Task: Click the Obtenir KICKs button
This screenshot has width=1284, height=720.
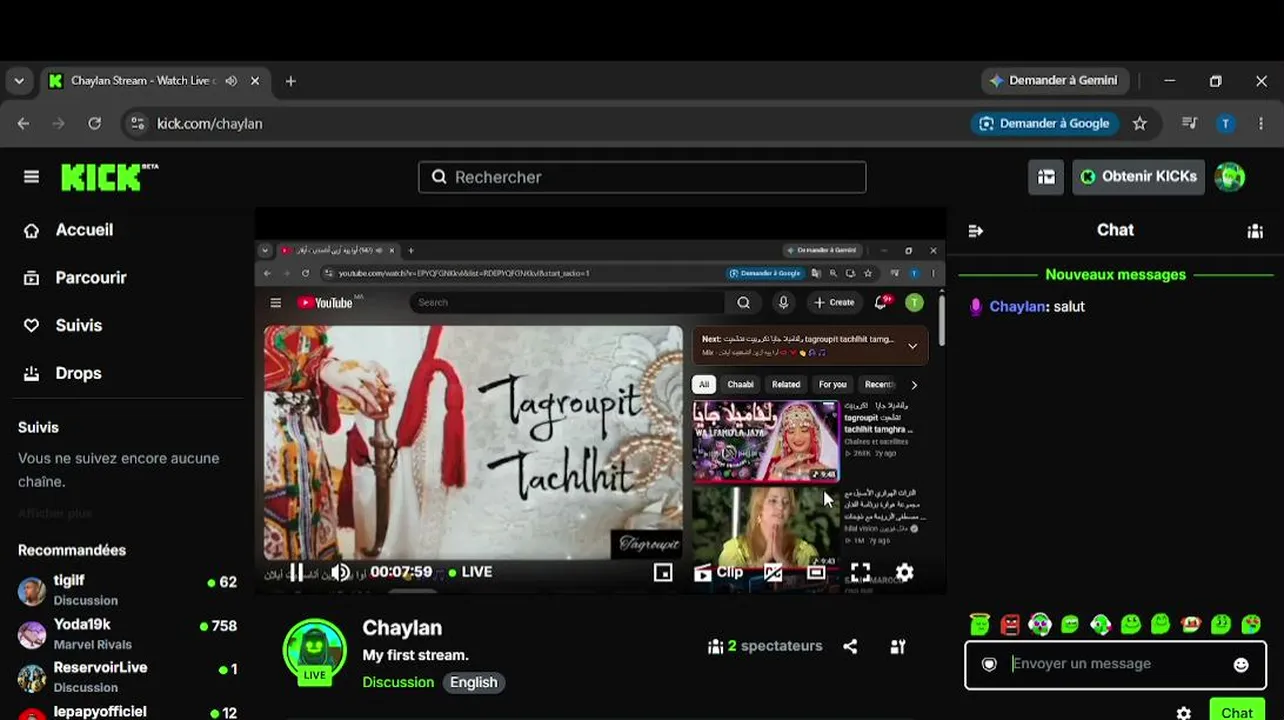Action: (1138, 177)
